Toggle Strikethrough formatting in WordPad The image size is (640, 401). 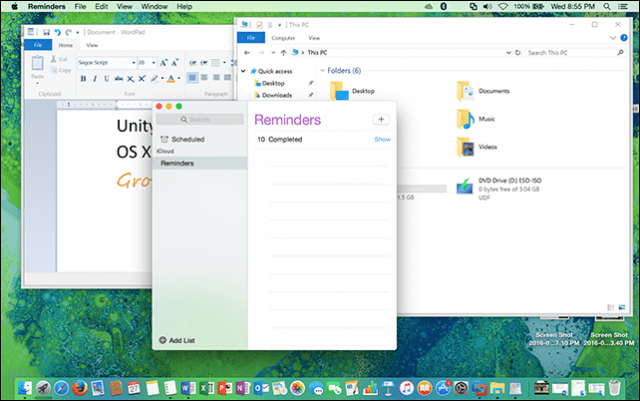118,78
